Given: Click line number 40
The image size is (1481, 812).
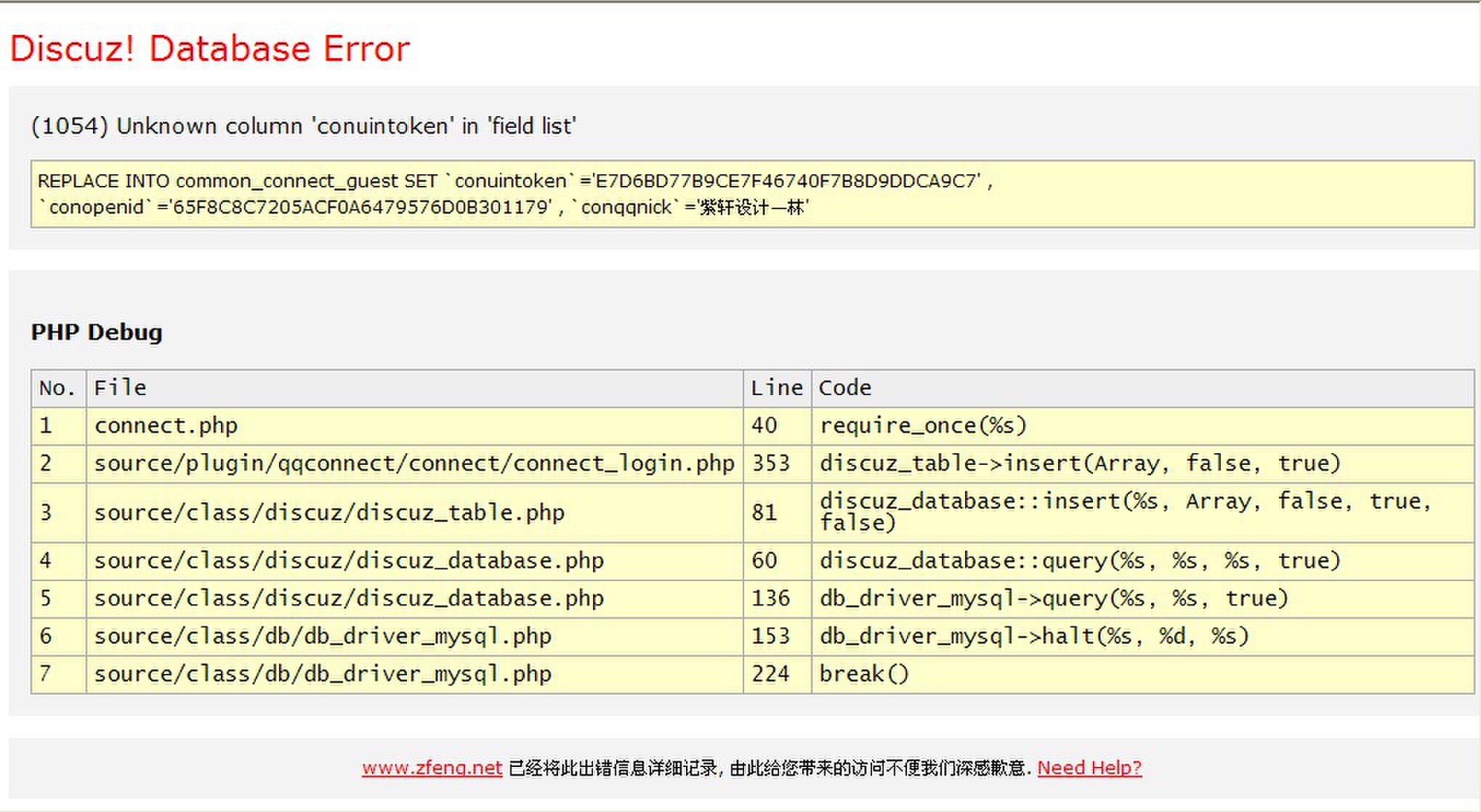Looking at the screenshot, I should click(x=778, y=426).
